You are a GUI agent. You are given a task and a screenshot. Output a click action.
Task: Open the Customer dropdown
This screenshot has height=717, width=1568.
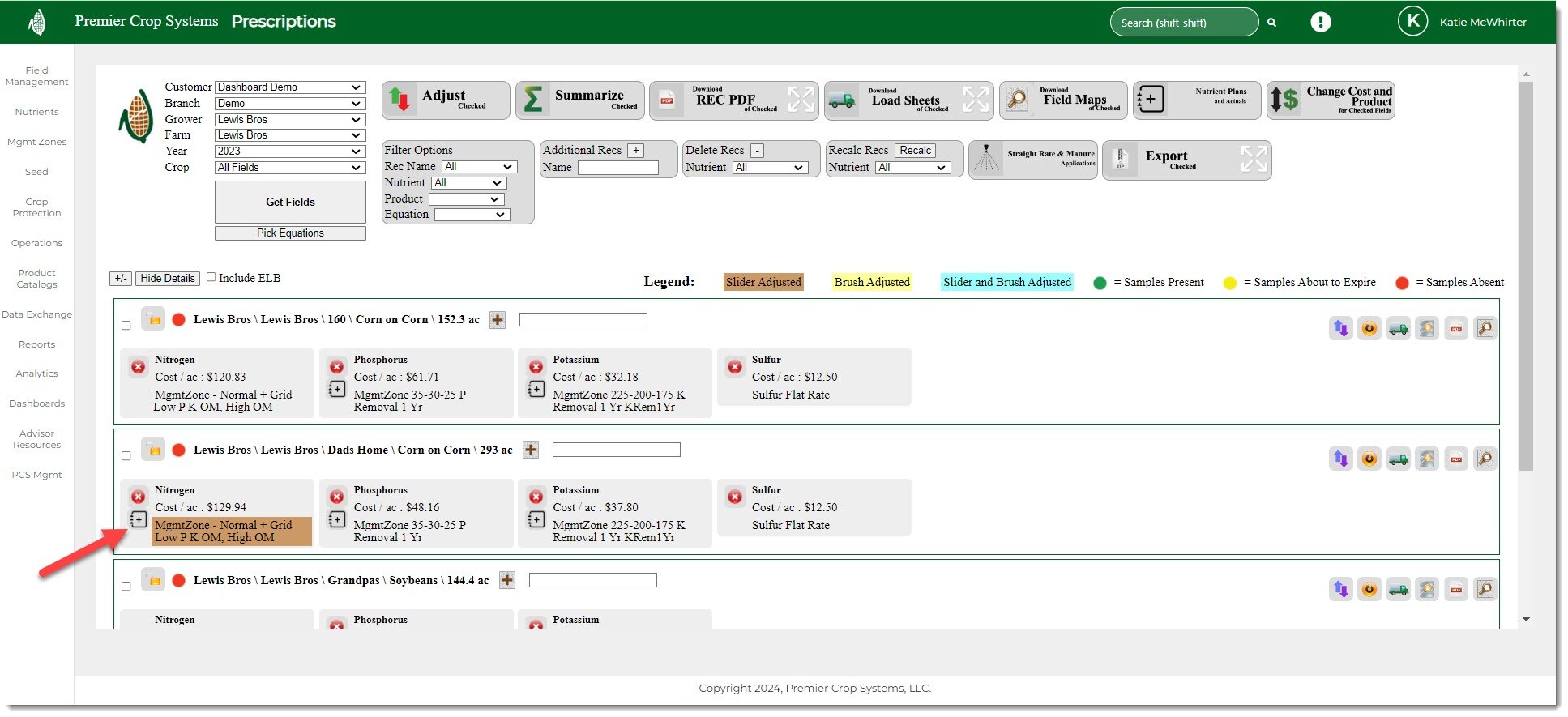click(289, 87)
